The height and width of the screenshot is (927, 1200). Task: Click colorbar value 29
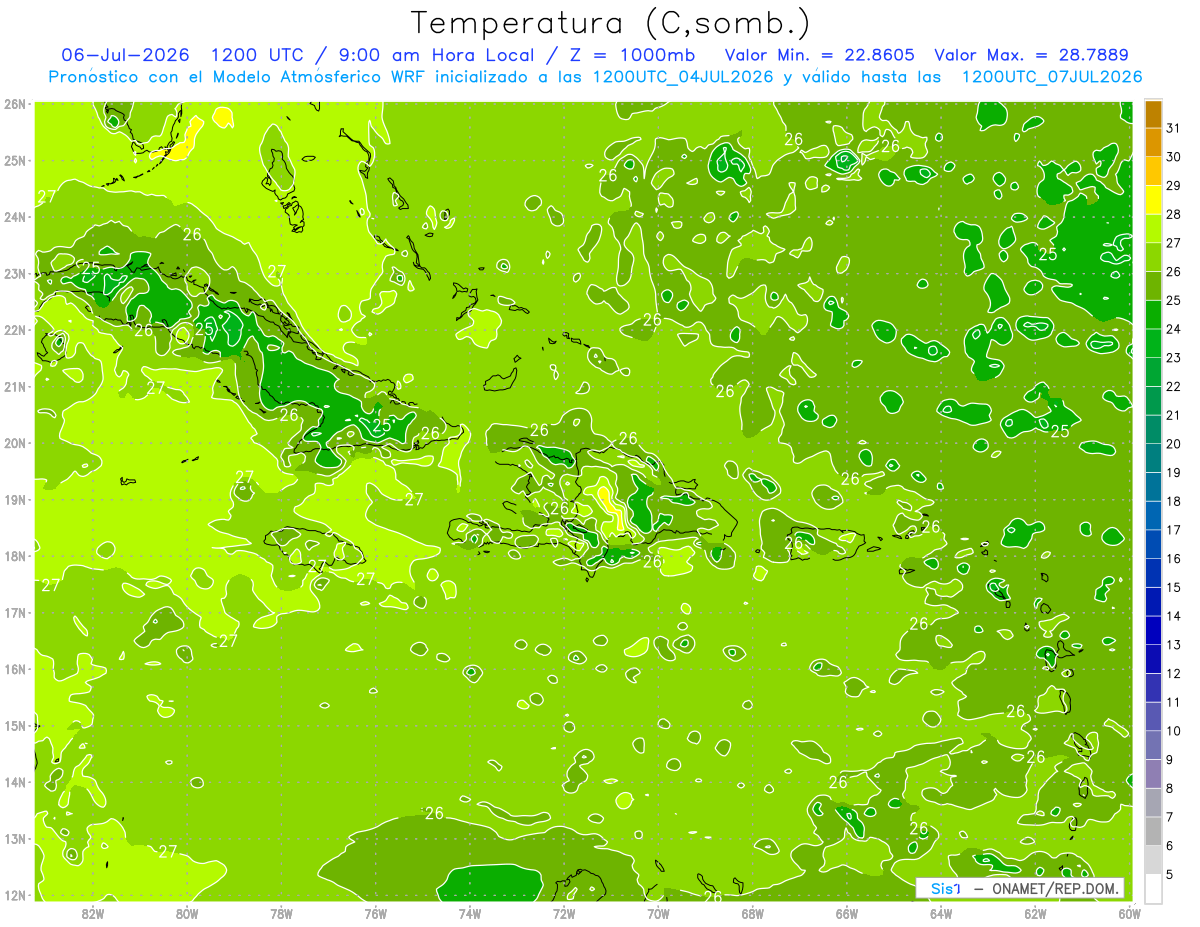point(1174,185)
